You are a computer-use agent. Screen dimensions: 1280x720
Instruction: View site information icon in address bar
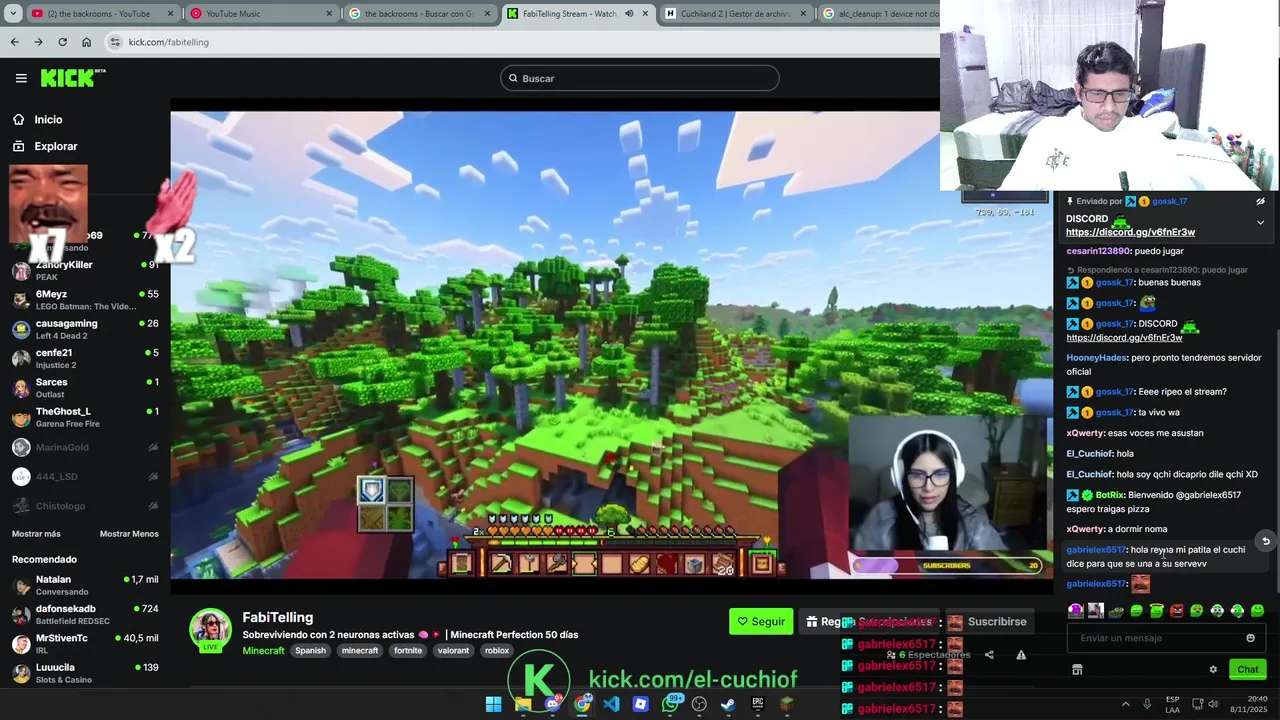(x=115, y=42)
